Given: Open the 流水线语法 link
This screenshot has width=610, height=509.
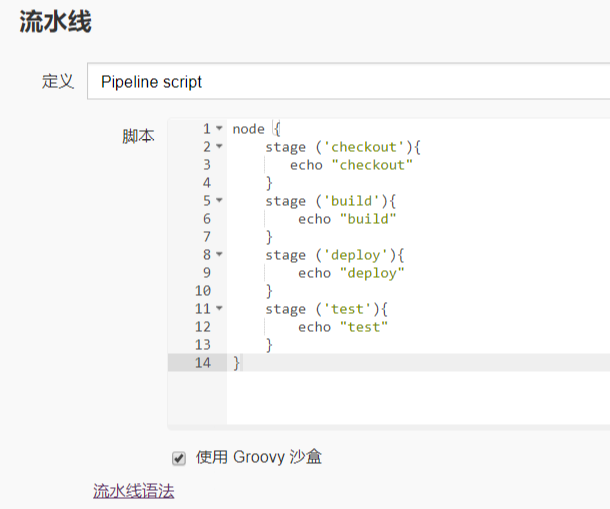Looking at the screenshot, I should tap(133, 491).
